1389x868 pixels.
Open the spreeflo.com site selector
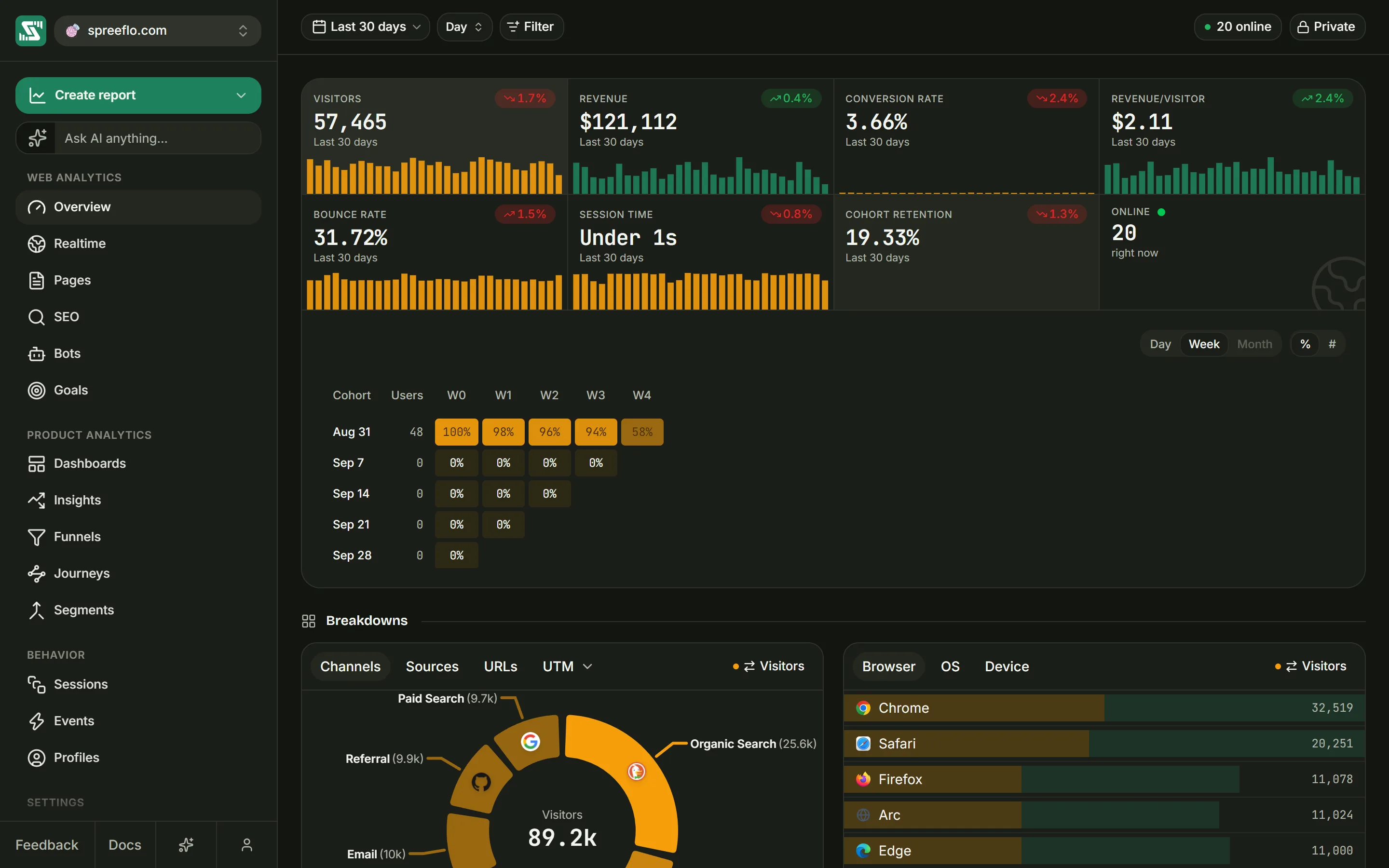click(x=157, y=30)
